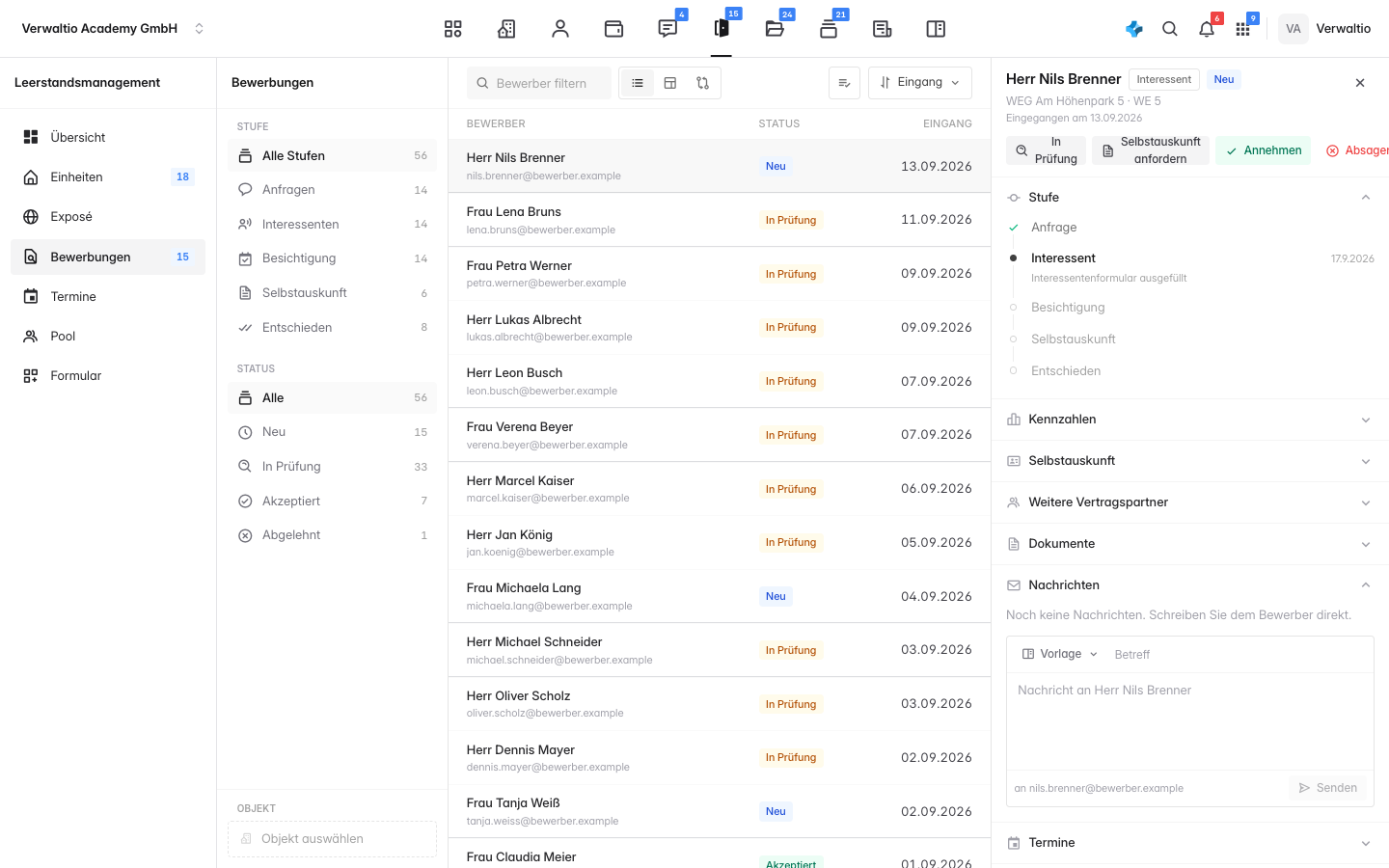The height and width of the screenshot is (868, 1389).
Task: Switch to board layout view of applicants
Action: pos(670,83)
